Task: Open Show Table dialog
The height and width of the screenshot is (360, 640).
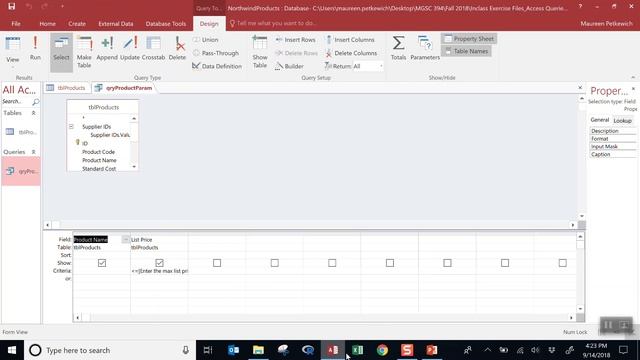Action: (x=260, y=52)
